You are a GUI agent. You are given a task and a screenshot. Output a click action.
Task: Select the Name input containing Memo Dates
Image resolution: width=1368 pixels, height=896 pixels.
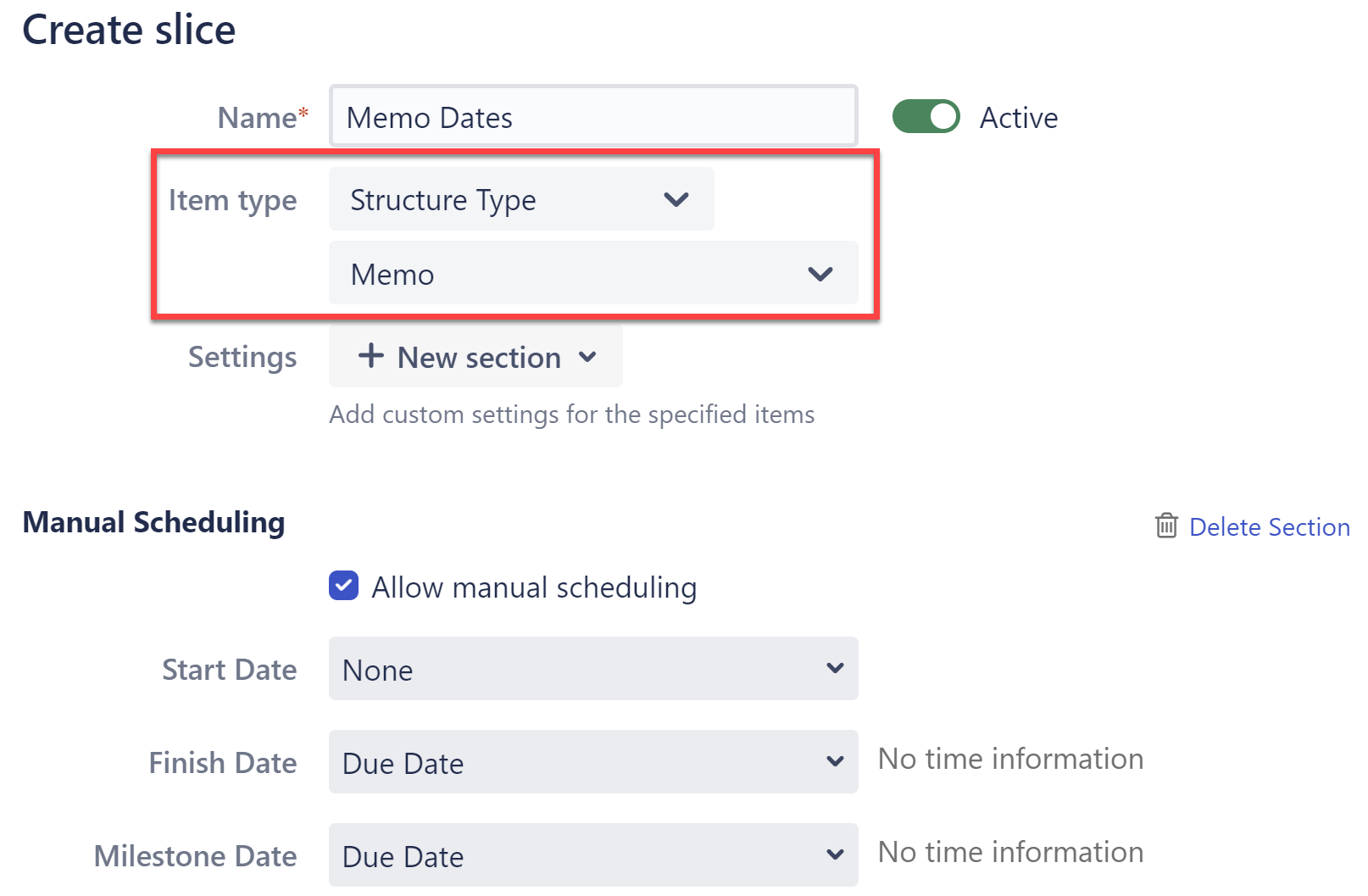[x=592, y=117]
